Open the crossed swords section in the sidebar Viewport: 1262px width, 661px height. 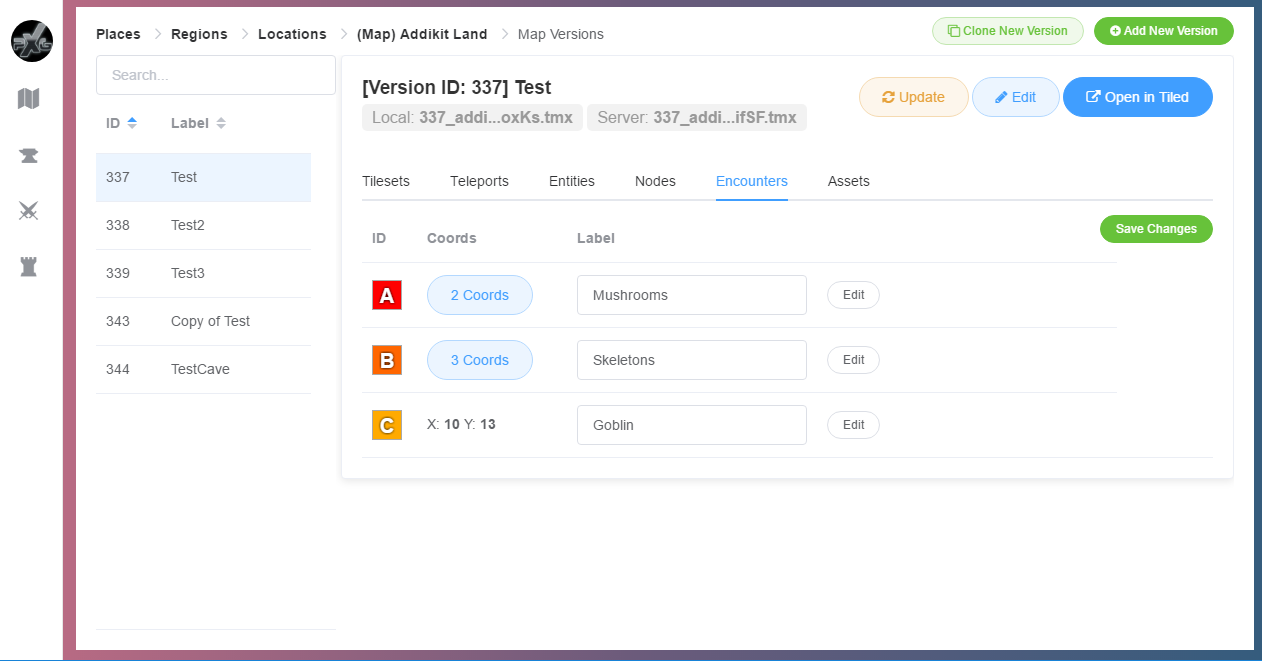coord(29,210)
